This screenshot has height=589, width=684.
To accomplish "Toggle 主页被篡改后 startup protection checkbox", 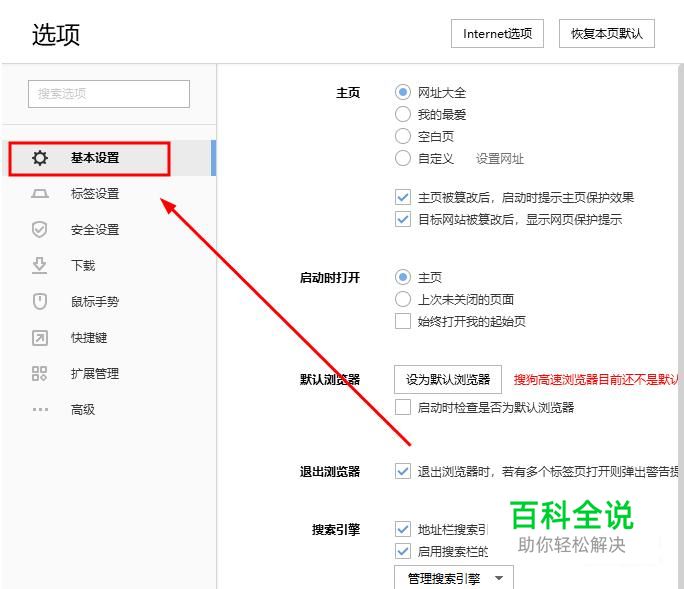I will pyautogui.click(x=403, y=197).
